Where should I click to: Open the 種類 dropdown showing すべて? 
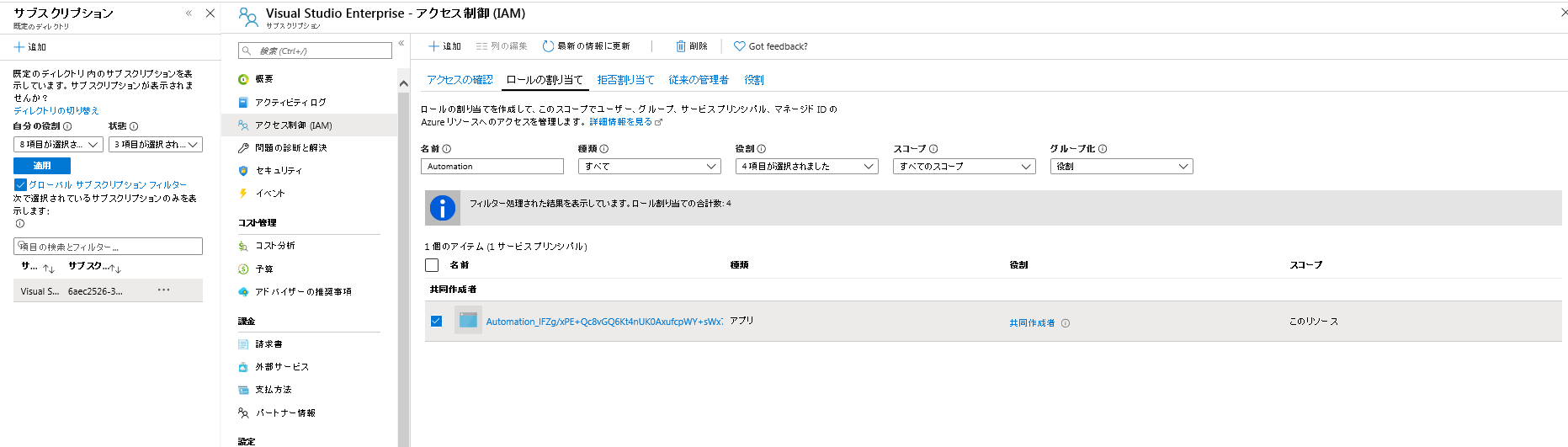650,167
